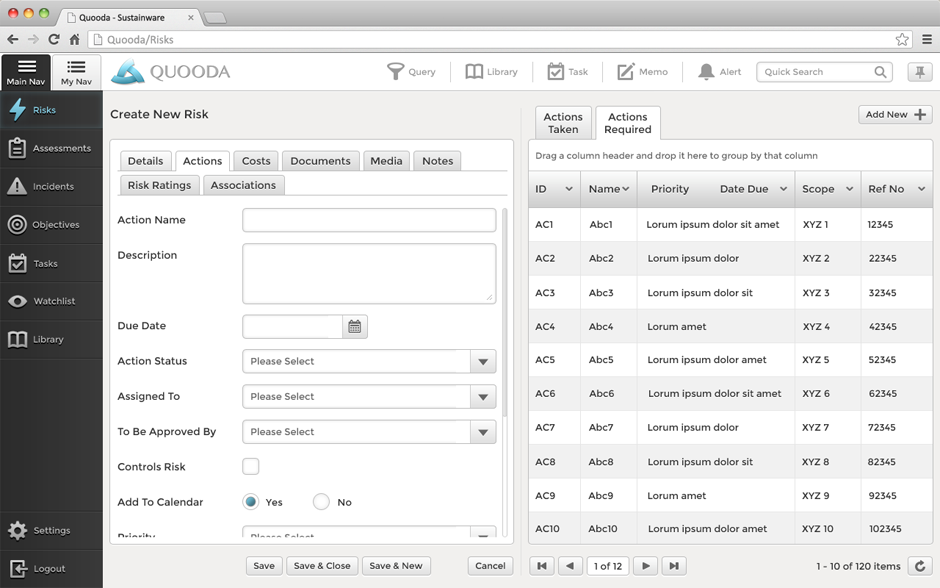This screenshot has width=940, height=588.
Task: Select Yes for Add To Calendar
Action: (x=251, y=502)
